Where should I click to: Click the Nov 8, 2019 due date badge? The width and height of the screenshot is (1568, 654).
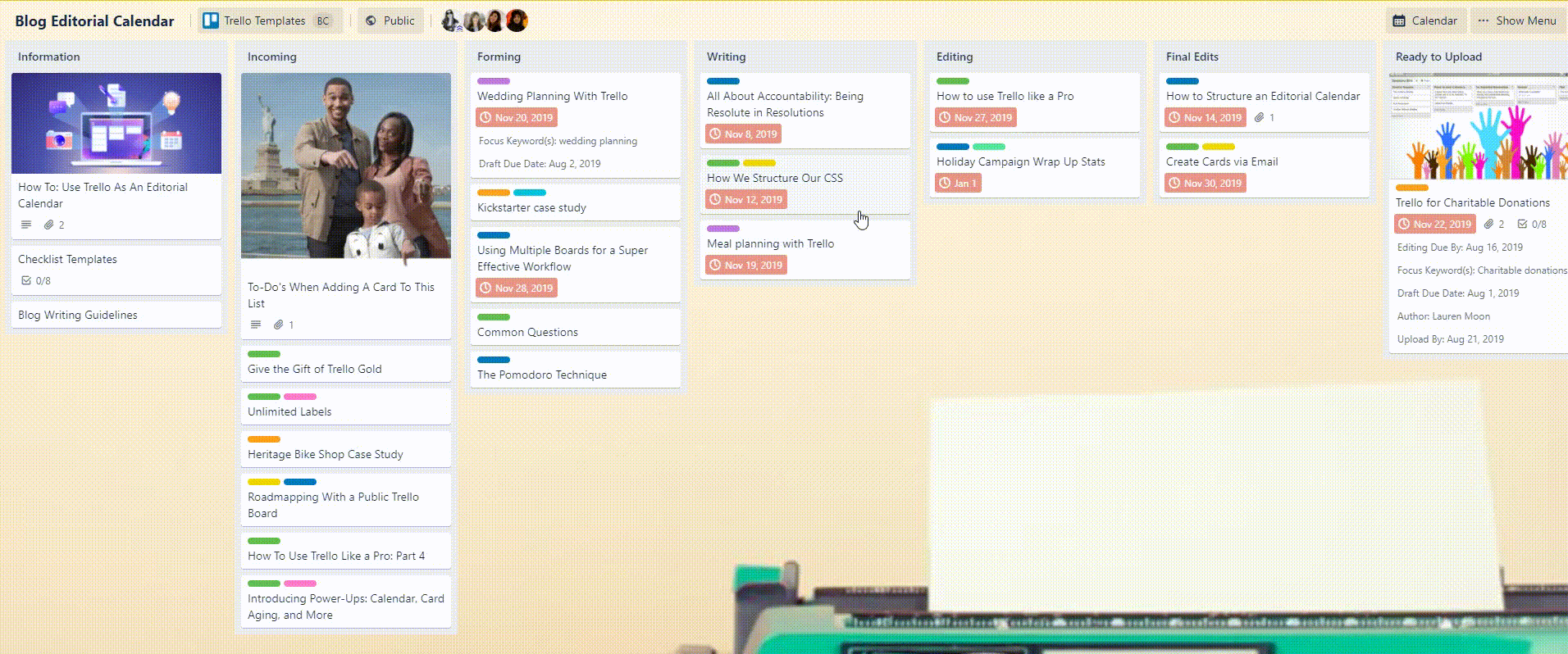744,134
